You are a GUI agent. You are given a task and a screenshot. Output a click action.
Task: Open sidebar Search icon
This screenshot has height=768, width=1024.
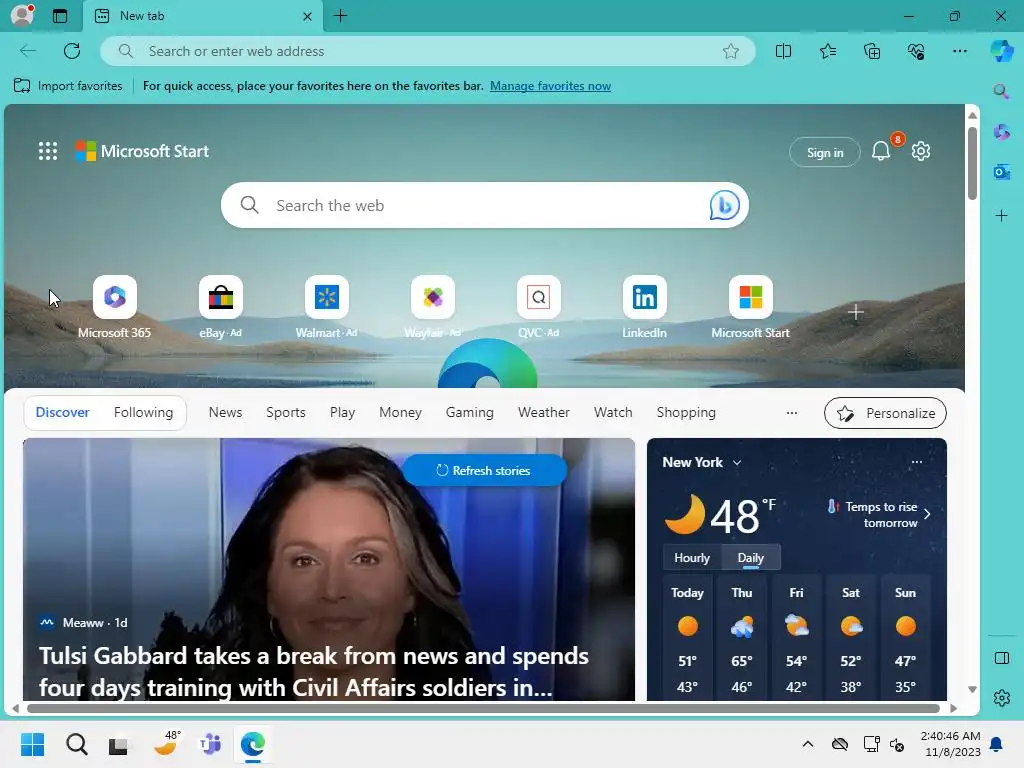[1001, 91]
